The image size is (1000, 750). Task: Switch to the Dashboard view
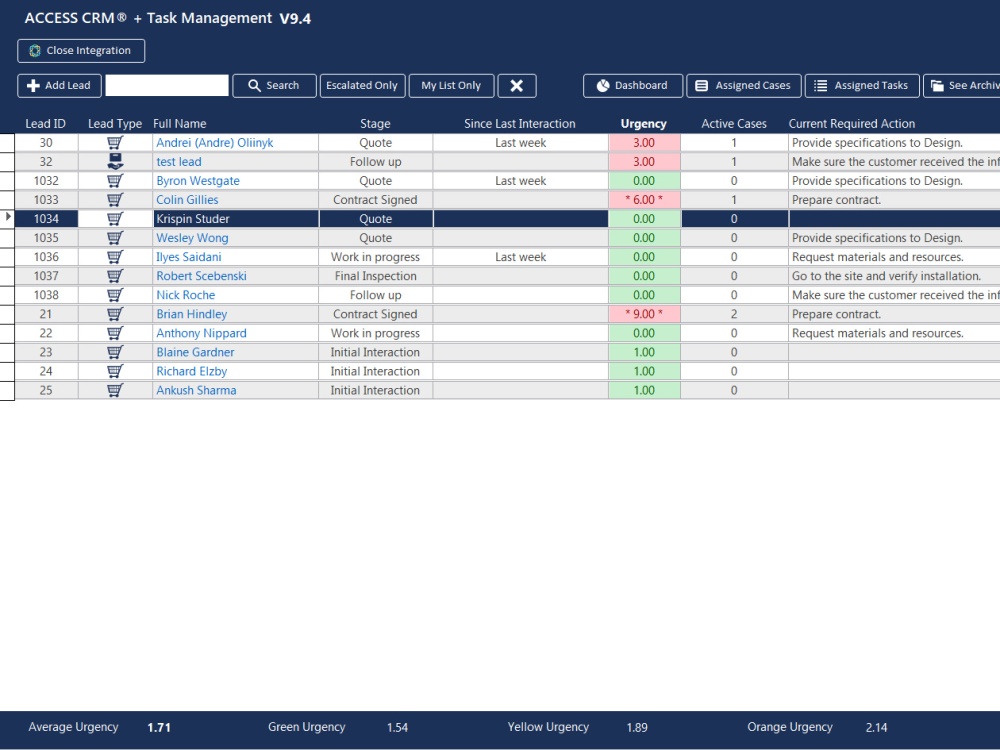(632, 85)
